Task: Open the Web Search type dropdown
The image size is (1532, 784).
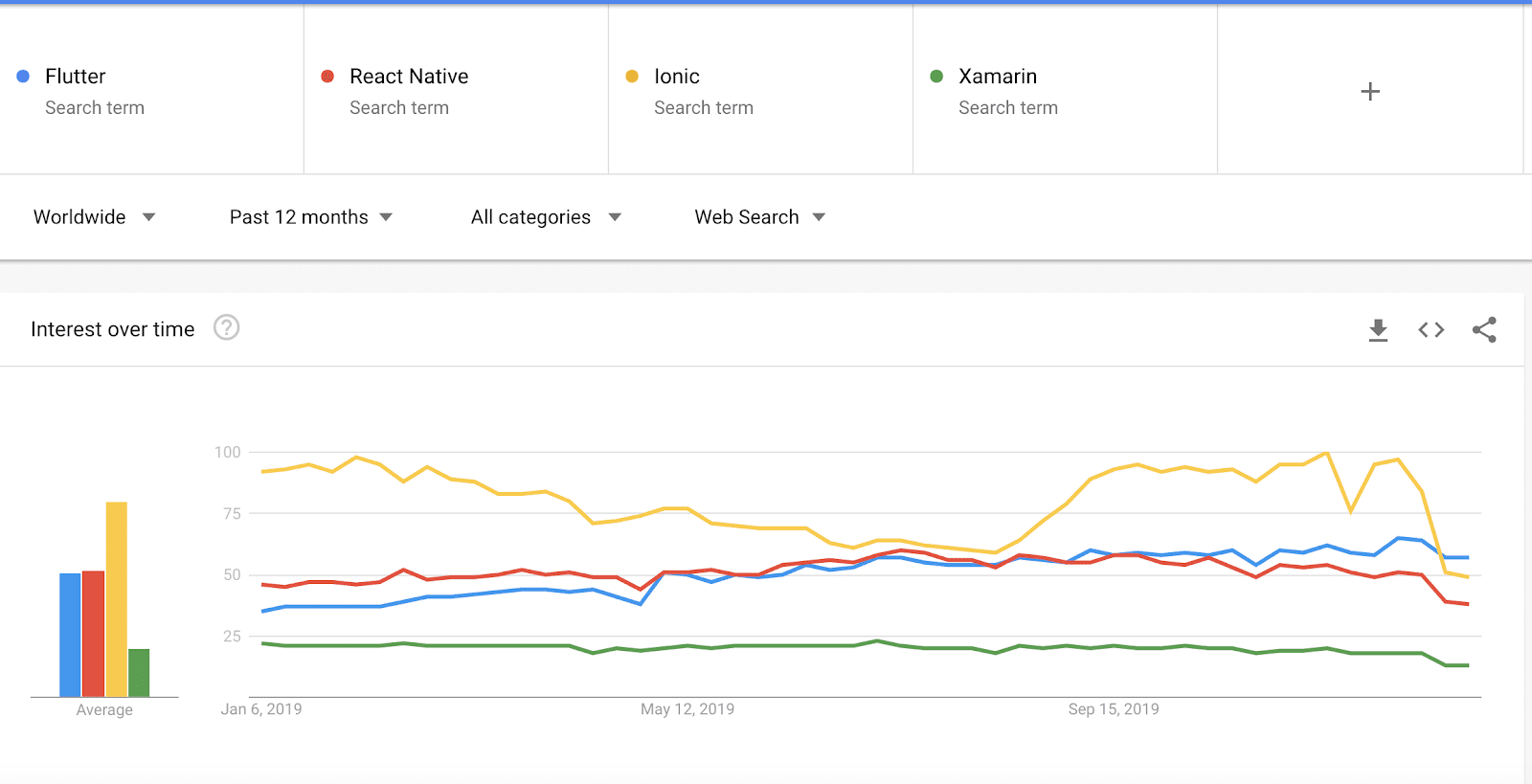Action: [759, 217]
